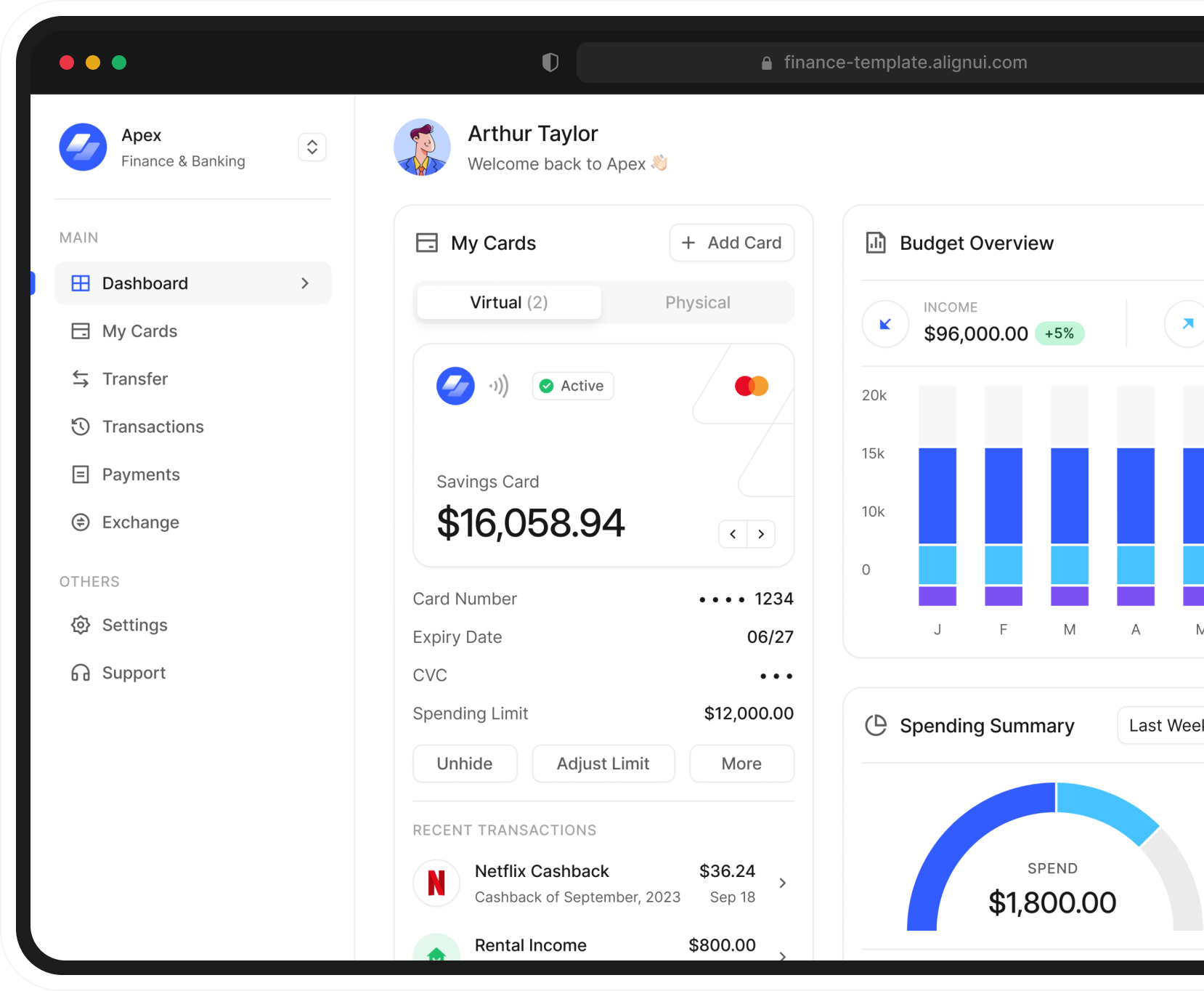Screen dimensions: 1204x991
Task: Click the Budget Overview chart icon
Action: click(x=876, y=243)
